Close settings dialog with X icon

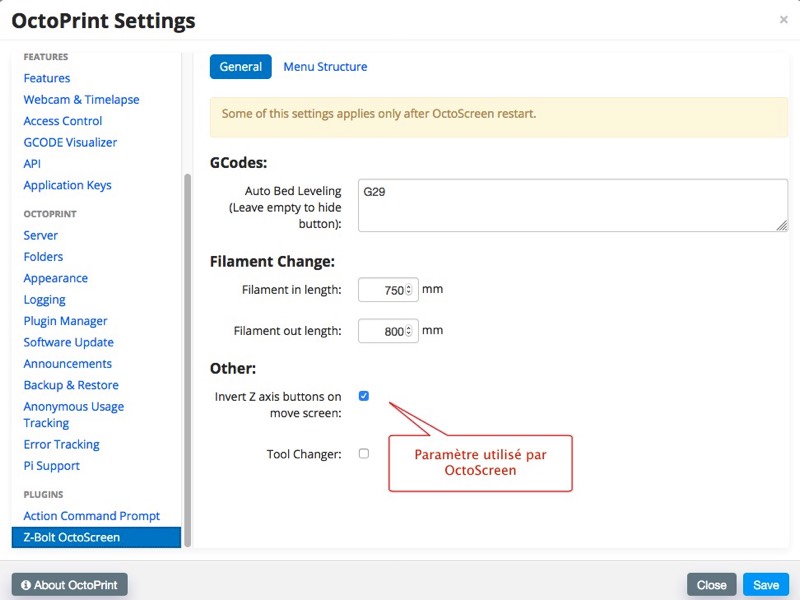pyautogui.click(x=783, y=19)
